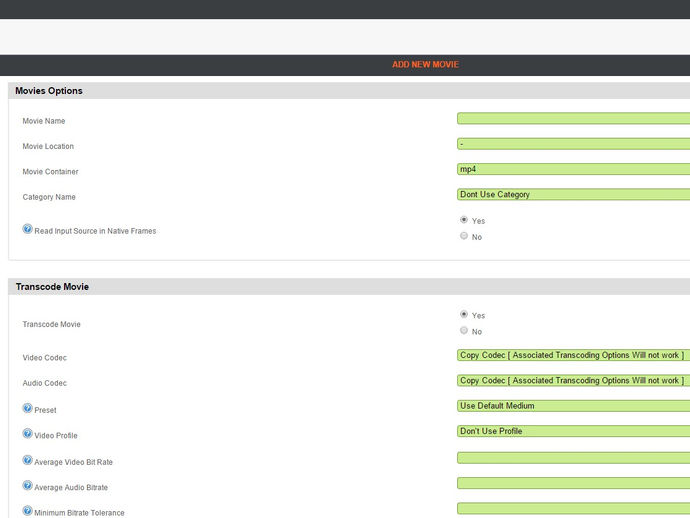Choose Yes for Transcode Movie
This screenshot has height=518, width=690.
pos(464,314)
